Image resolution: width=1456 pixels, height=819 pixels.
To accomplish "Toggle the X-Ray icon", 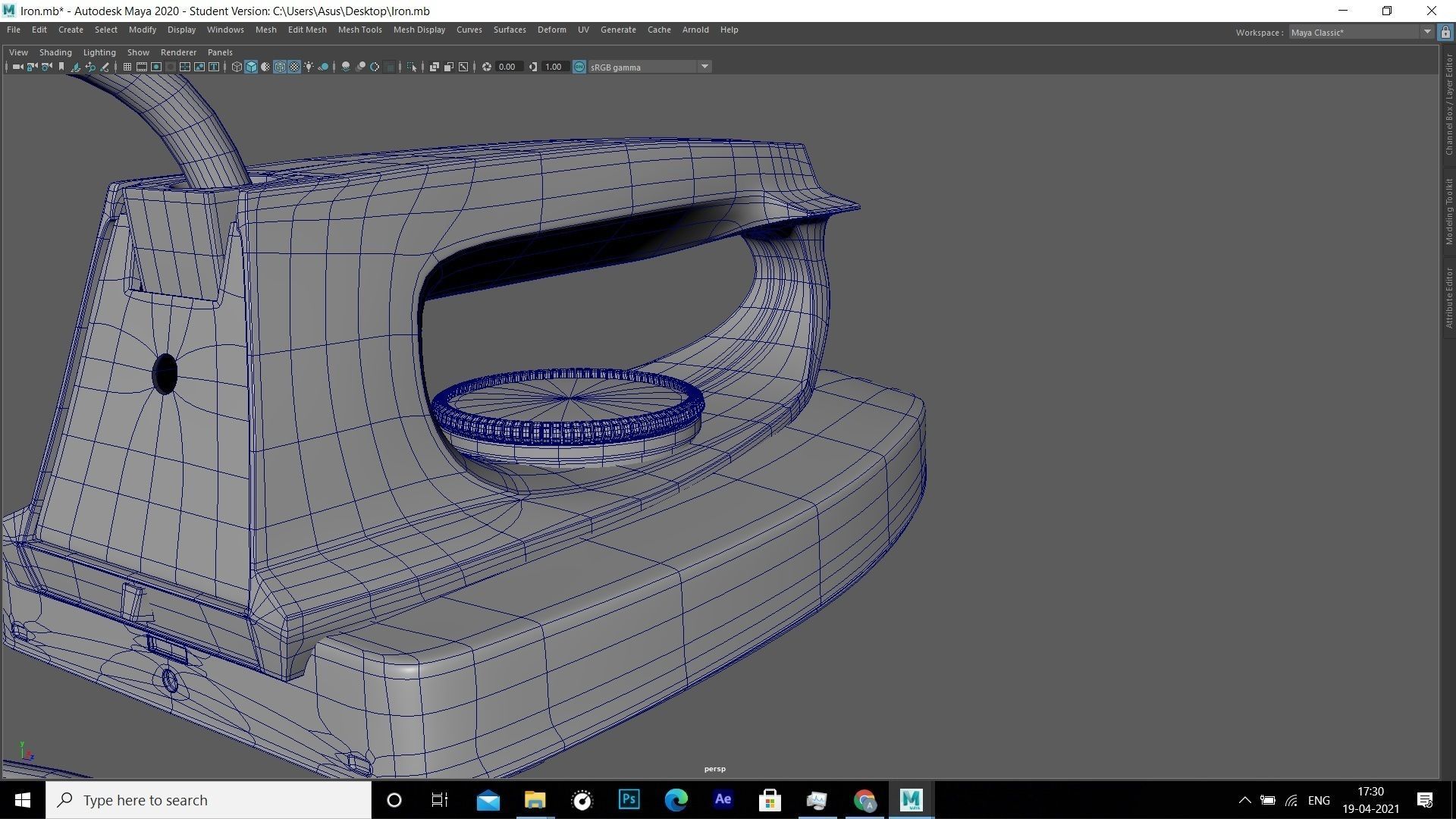I will 435,67.
